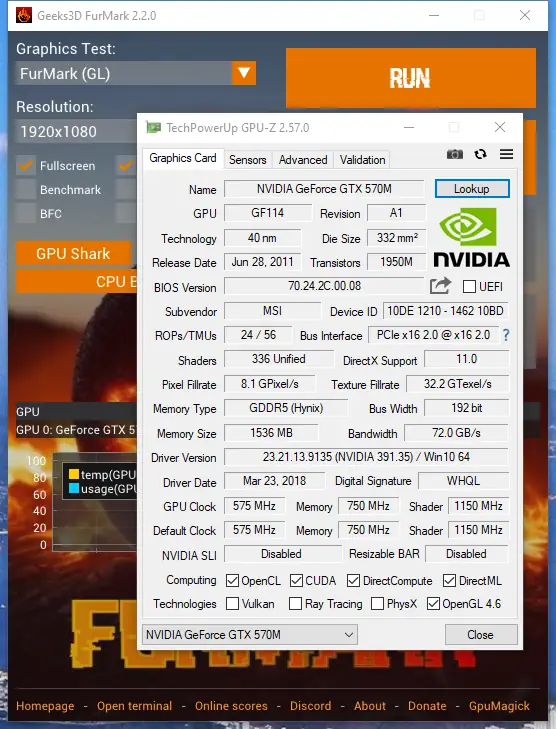Toggle the Ray Tracing checkbox

(295, 603)
